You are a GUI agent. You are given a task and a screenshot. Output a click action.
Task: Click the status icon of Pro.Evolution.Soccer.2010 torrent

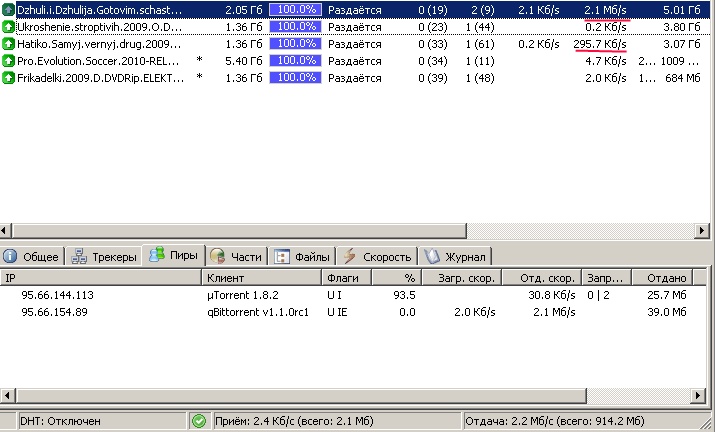click(x=9, y=61)
